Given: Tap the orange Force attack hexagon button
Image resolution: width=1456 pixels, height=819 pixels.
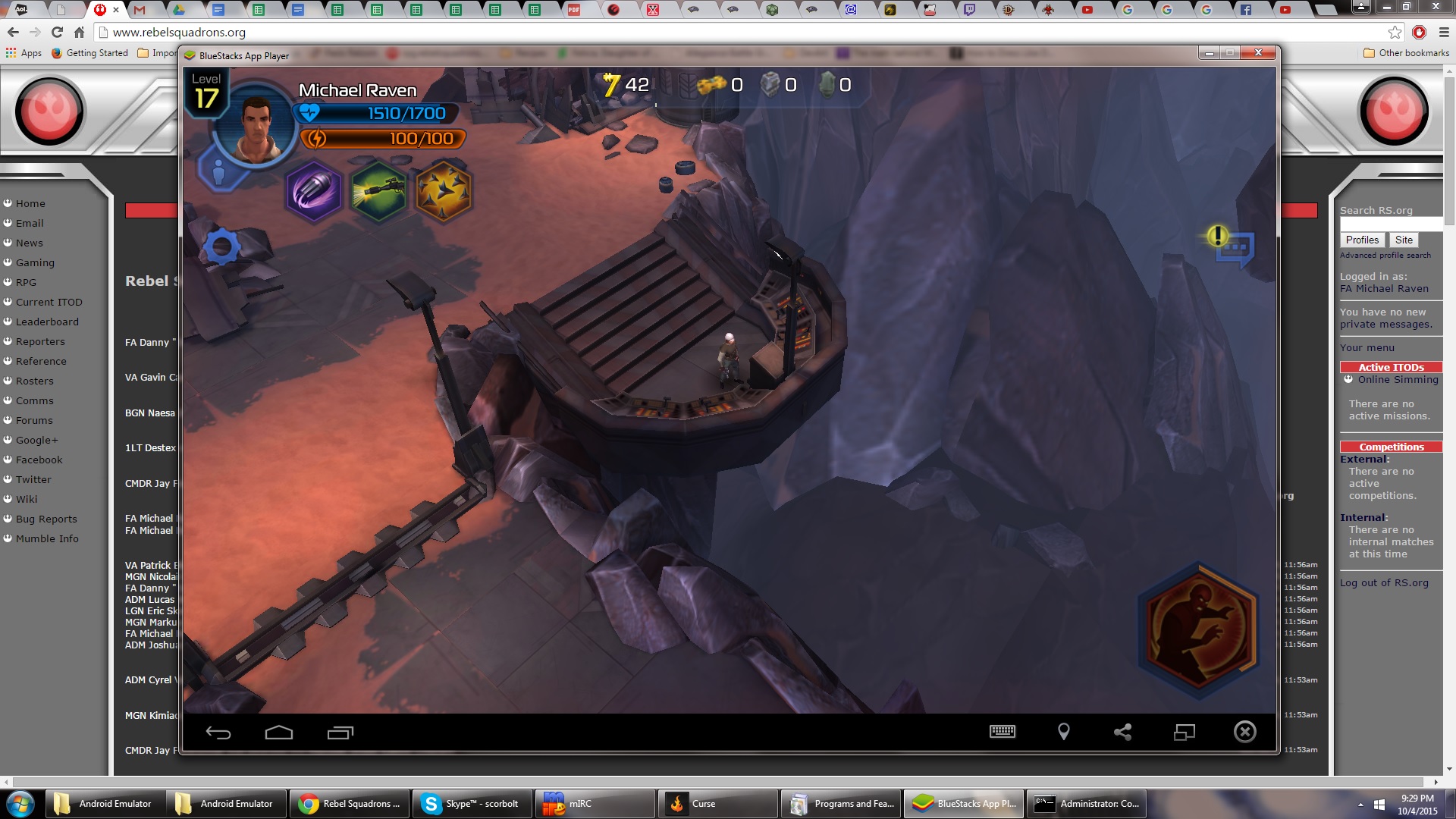Looking at the screenshot, I should click(1200, 626).
